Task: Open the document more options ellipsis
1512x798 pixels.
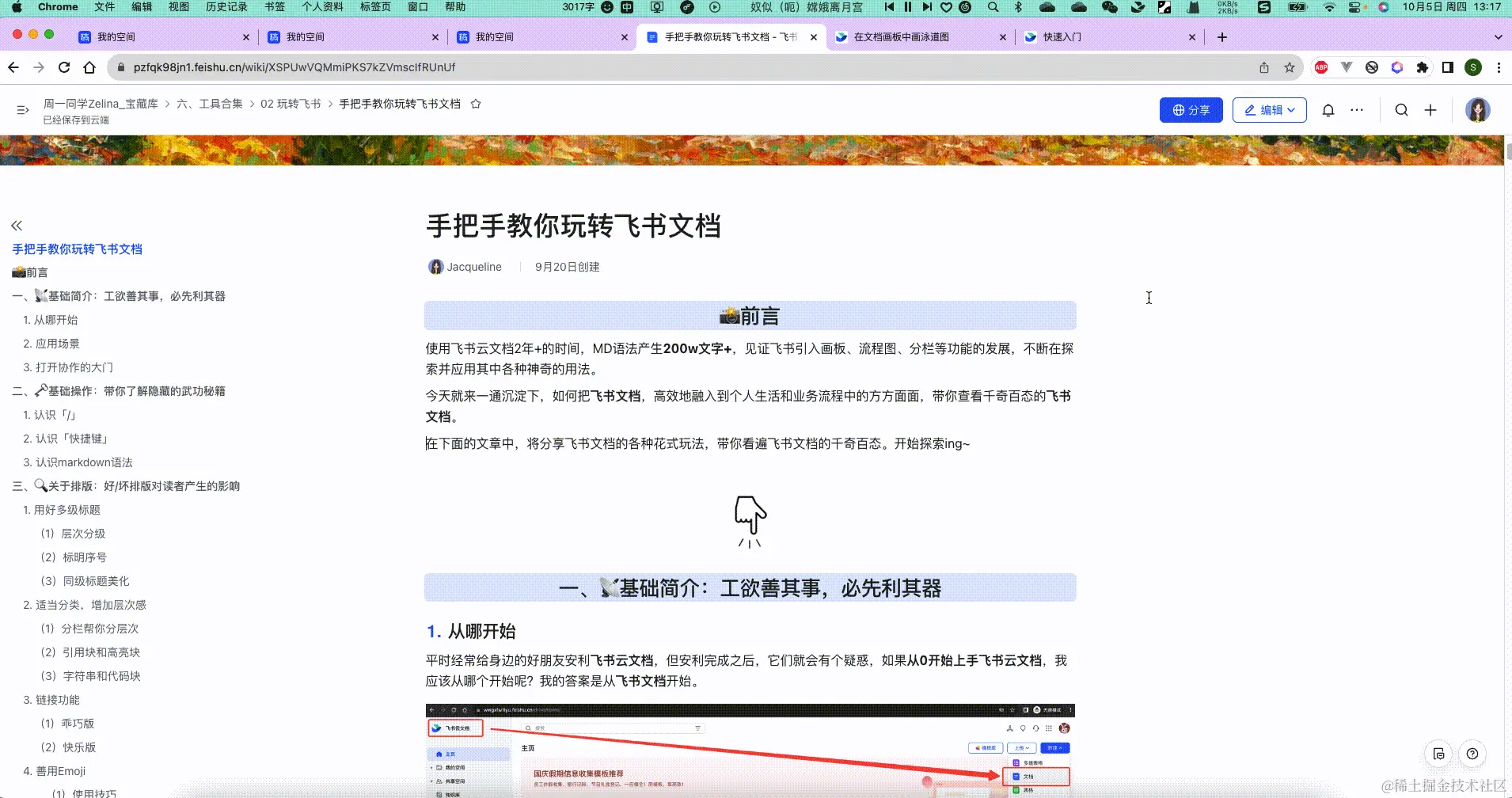Action: [1357, 110]
